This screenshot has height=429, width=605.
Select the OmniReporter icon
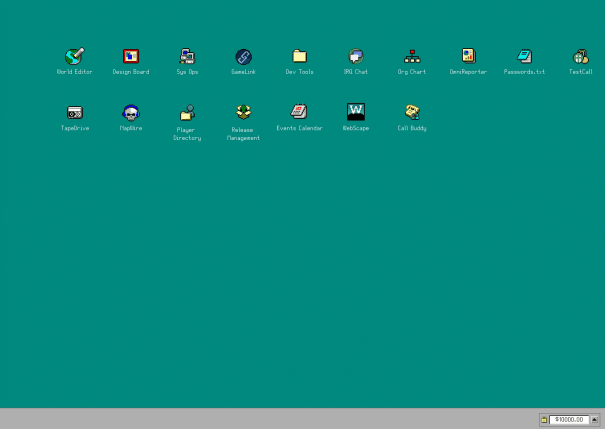click(x=468, y=57)
